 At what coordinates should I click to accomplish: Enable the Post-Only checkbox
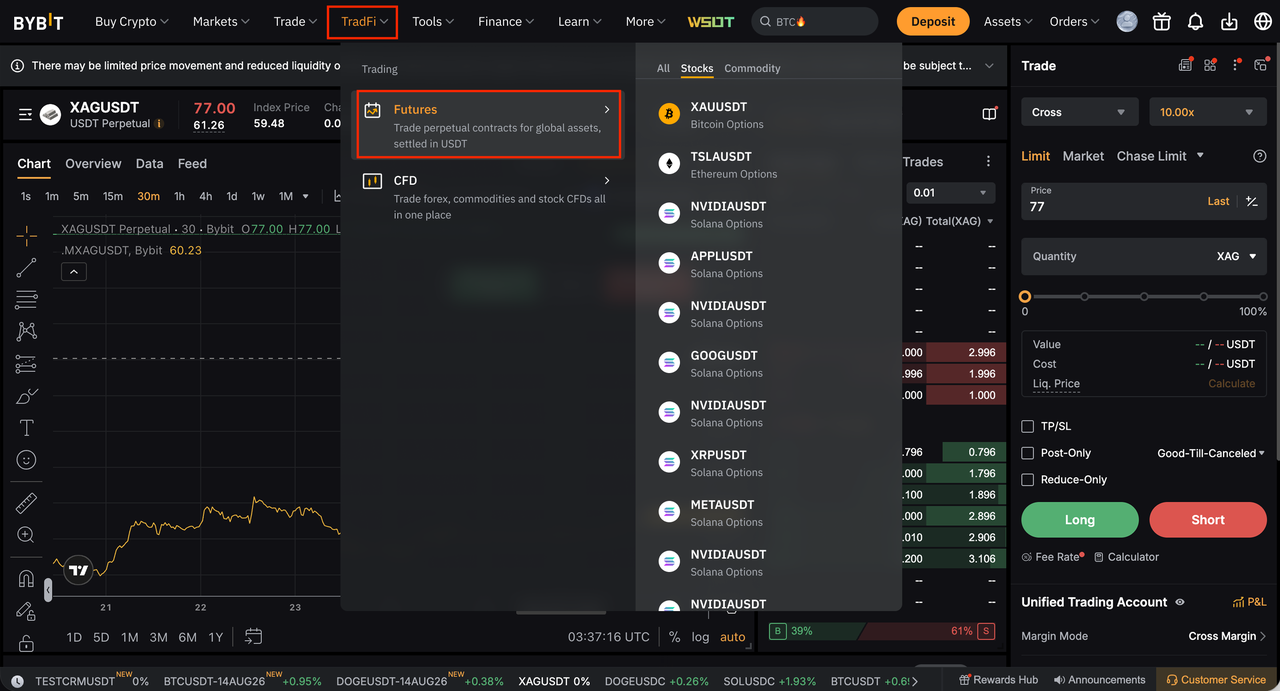pyautogui.click(x=1027, y=453)
